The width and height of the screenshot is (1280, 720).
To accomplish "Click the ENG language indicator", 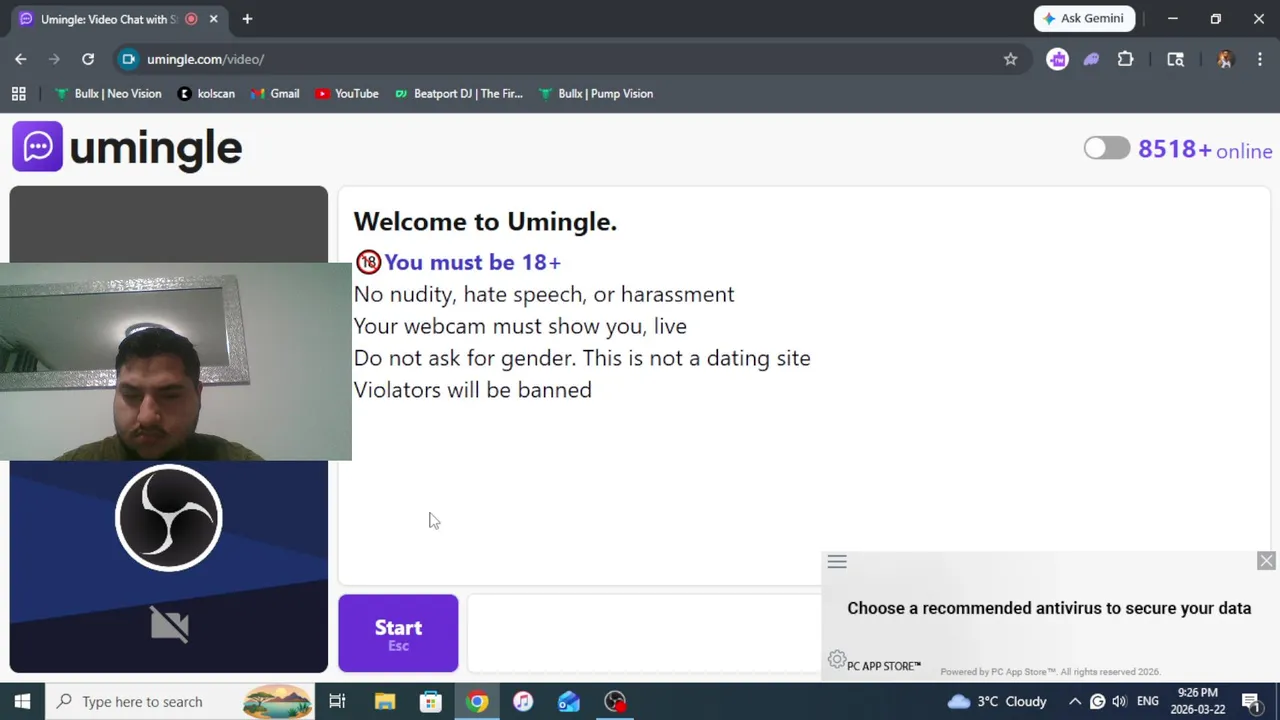I will [1147, 701].
